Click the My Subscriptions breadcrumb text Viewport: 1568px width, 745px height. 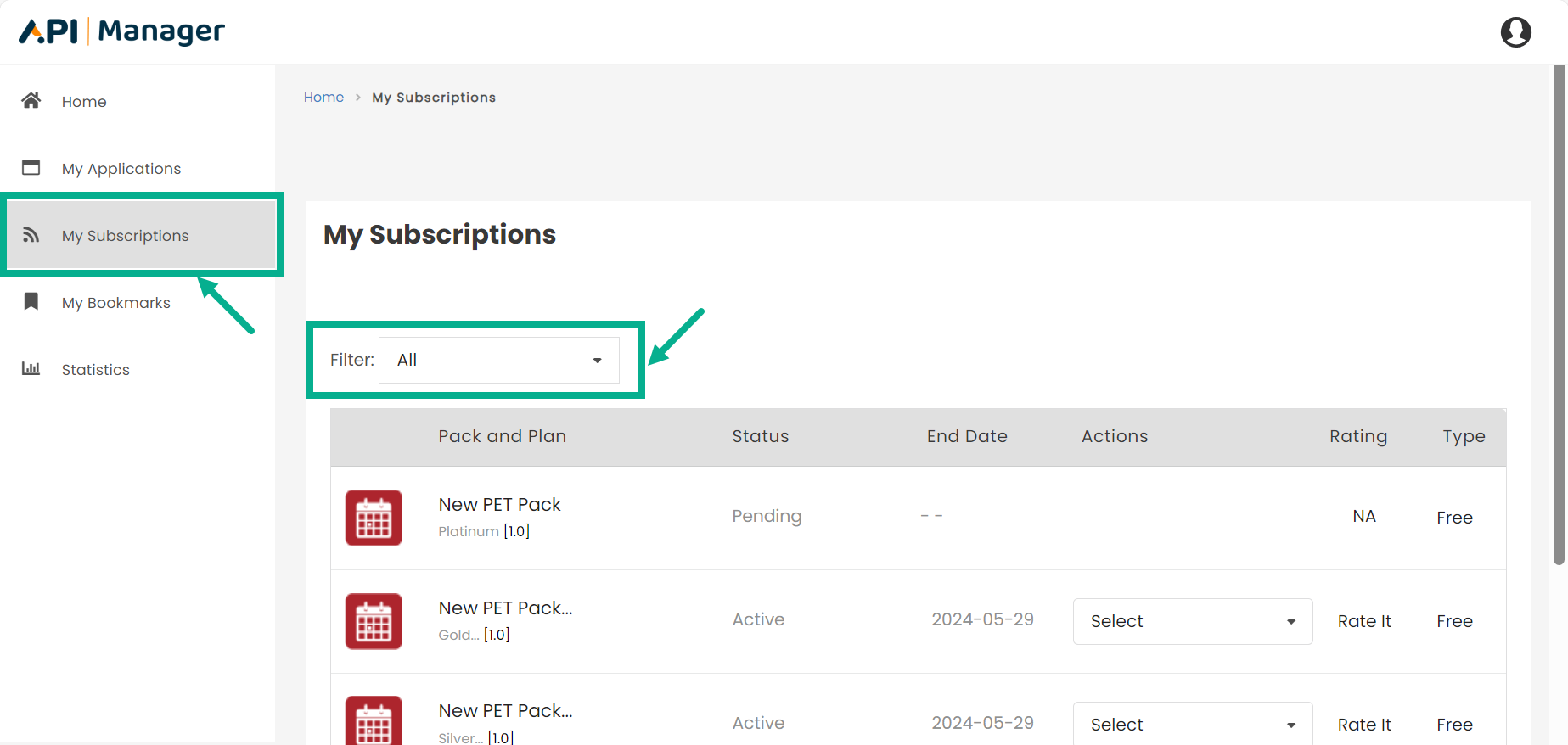coord(434,98)
